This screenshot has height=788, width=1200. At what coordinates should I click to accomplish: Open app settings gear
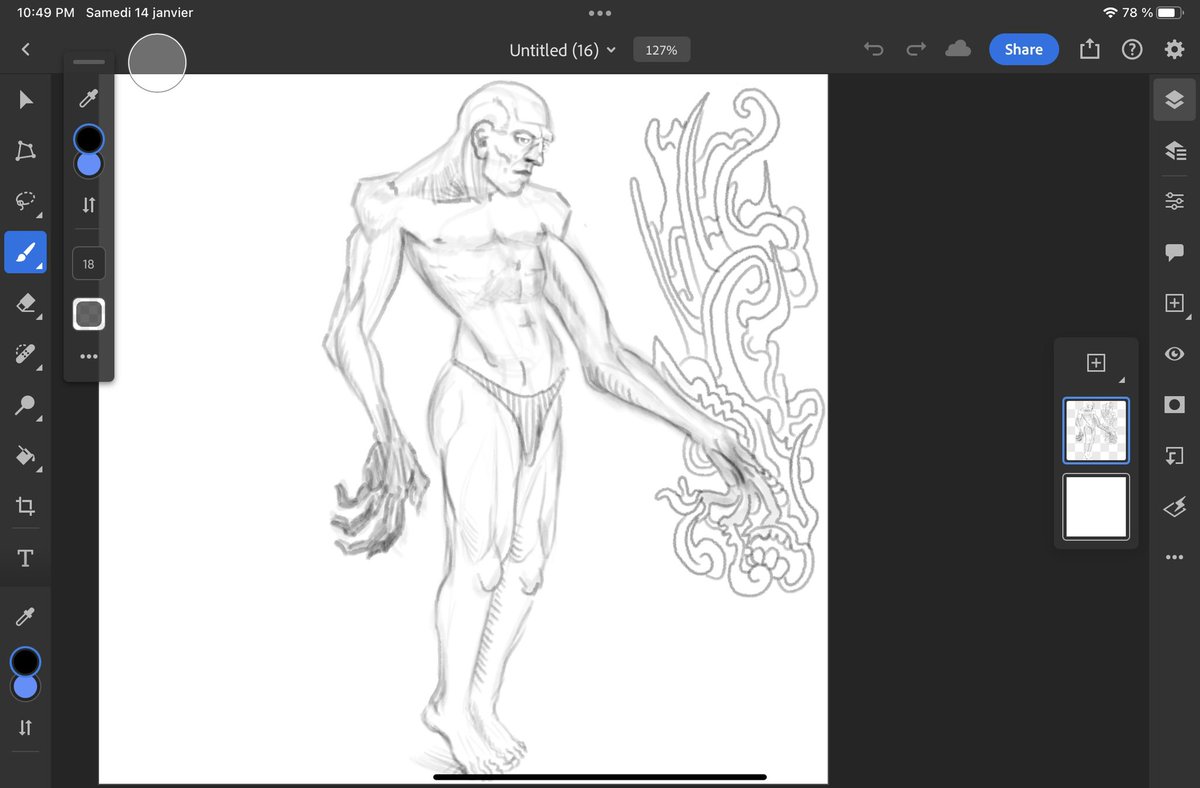(x=1174, y=49)
